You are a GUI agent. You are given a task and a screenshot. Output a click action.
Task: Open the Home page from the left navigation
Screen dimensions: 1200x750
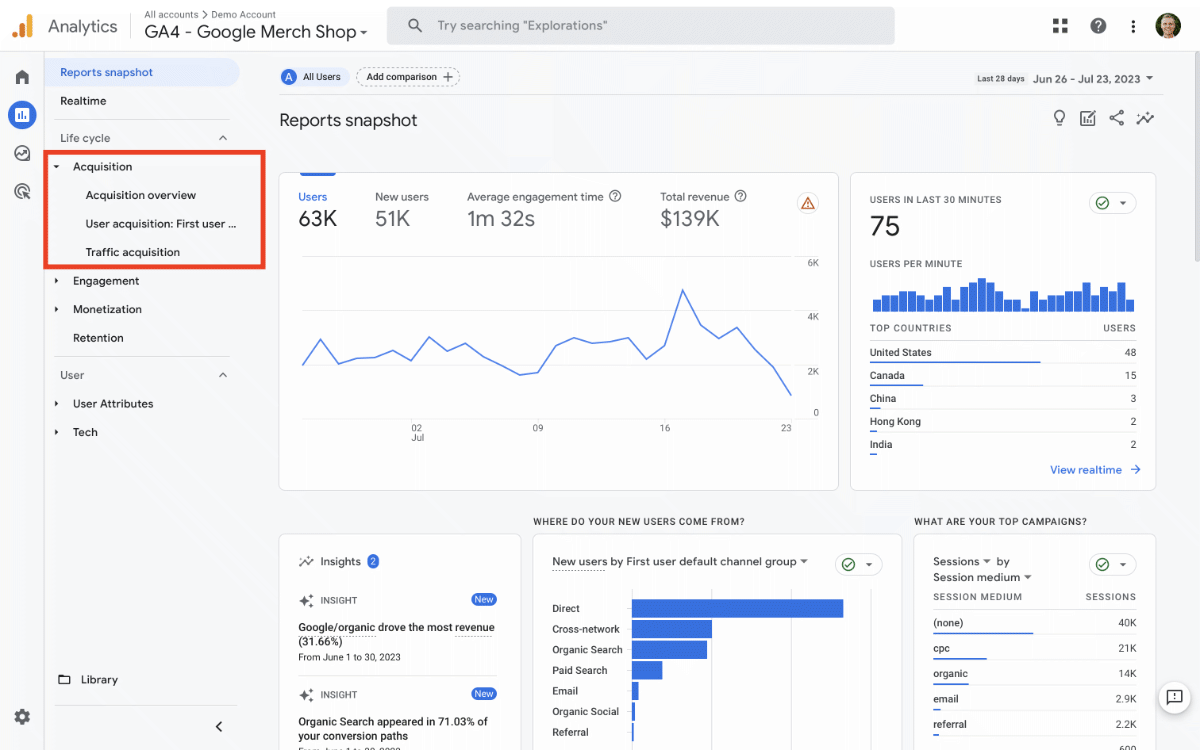point(22,77)
